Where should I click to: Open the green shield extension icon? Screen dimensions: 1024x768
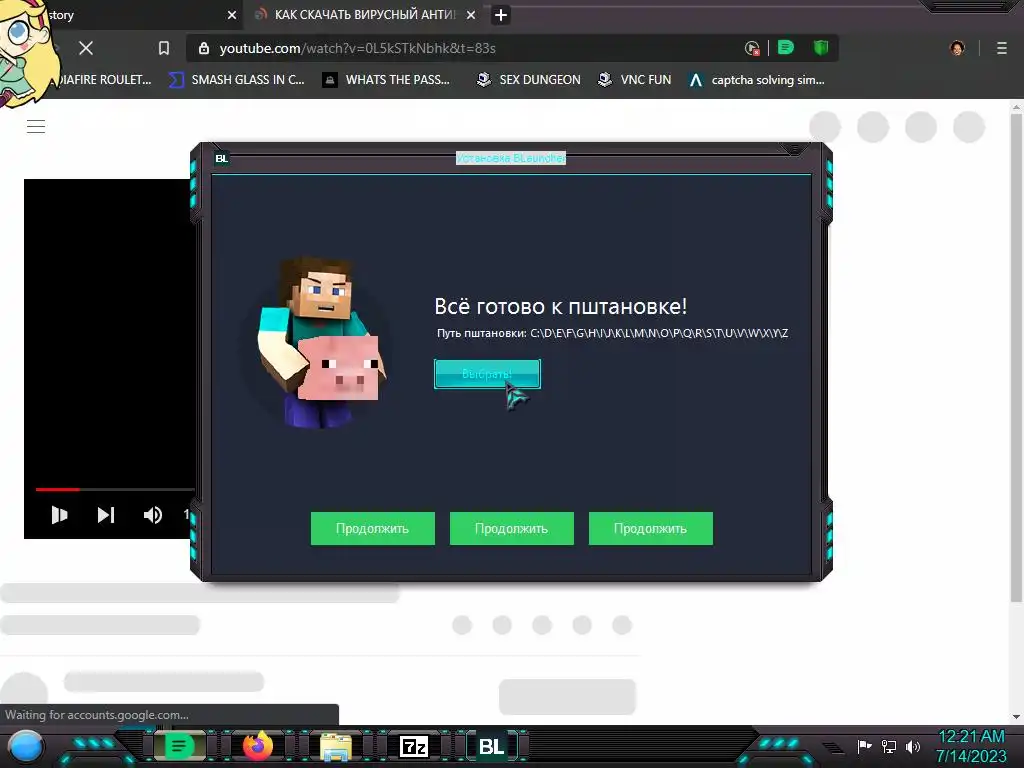821,48
